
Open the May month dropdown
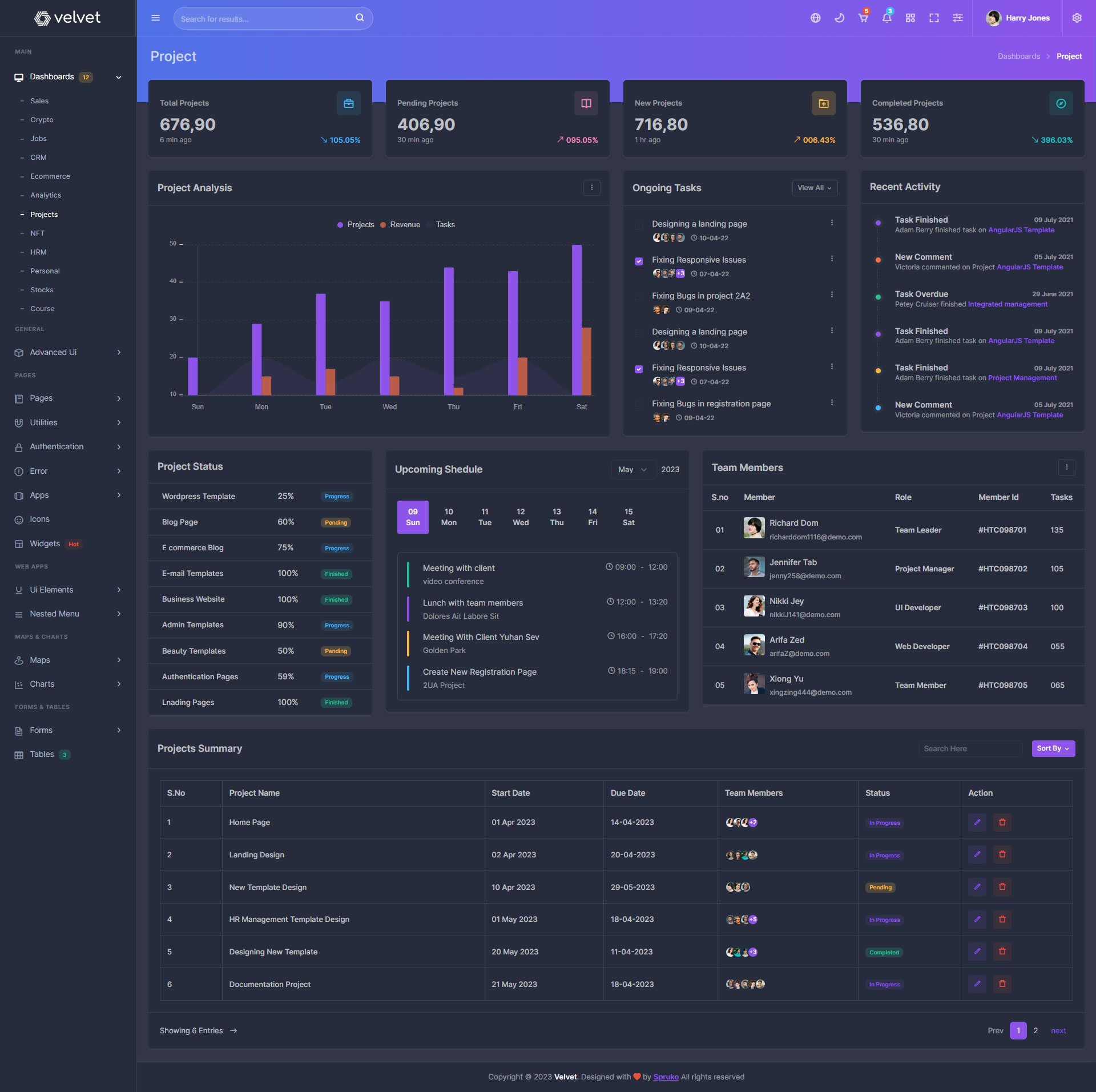coord(632,470)
